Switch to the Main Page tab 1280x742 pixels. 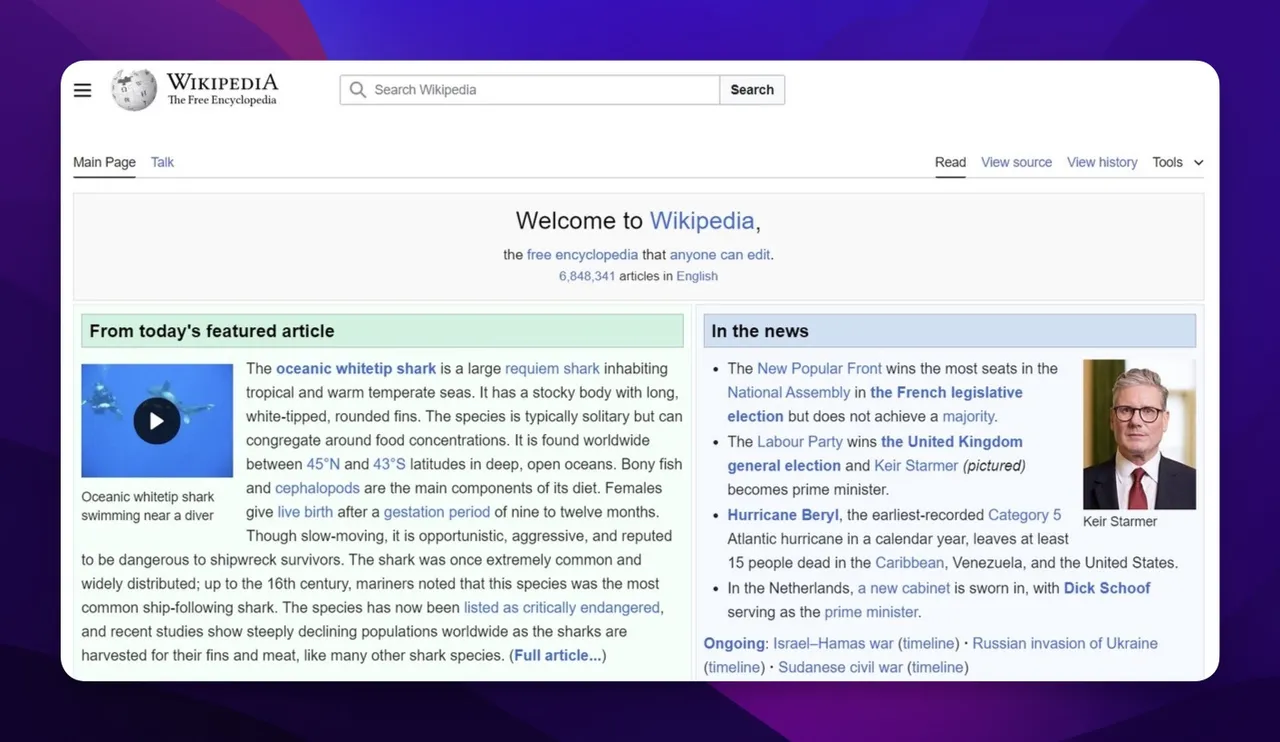[x=104, y=162]
